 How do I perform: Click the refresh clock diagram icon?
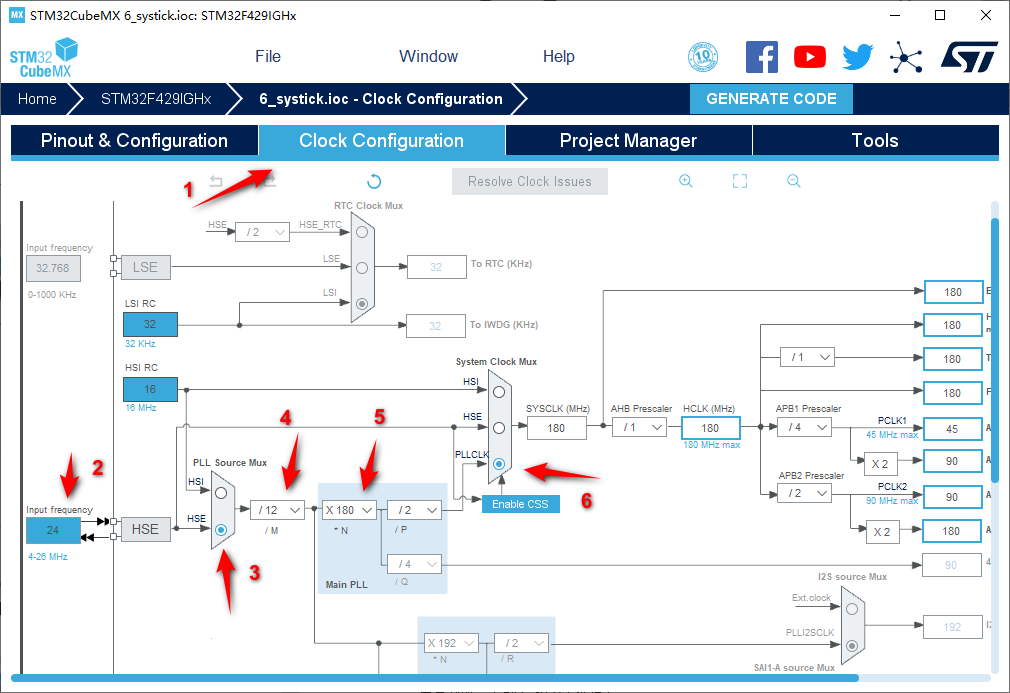[x=374, y=181]
